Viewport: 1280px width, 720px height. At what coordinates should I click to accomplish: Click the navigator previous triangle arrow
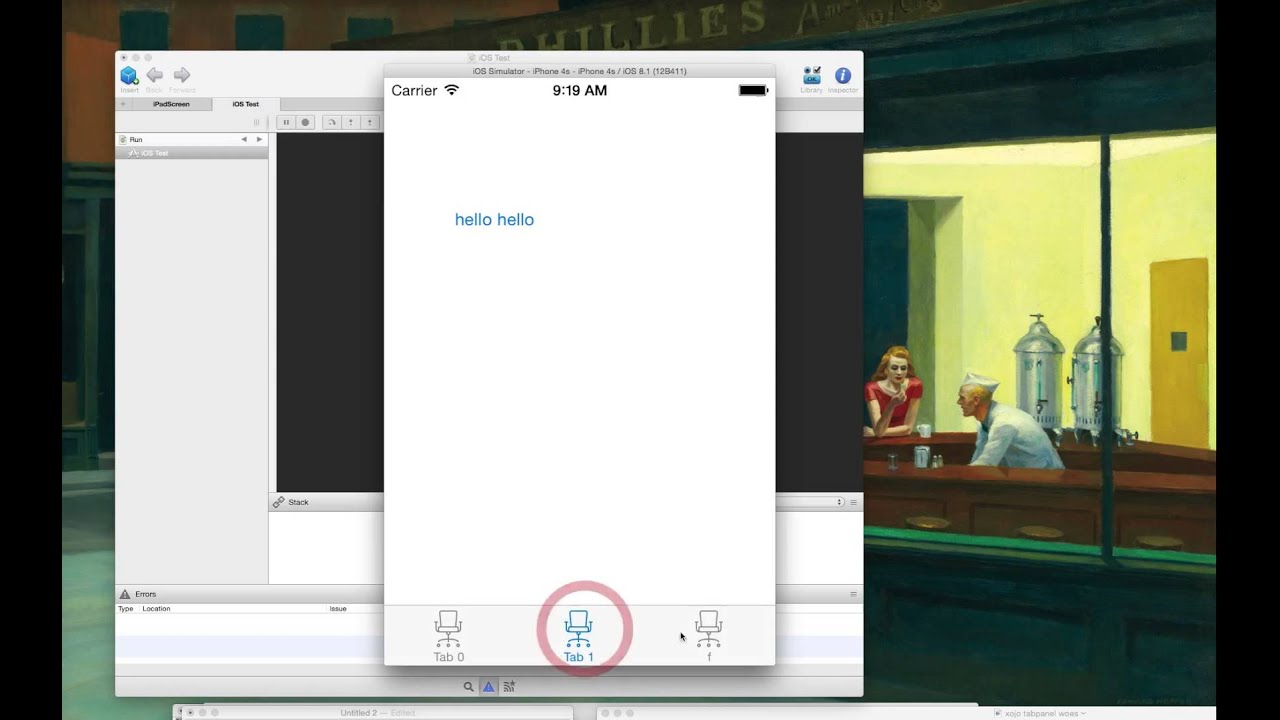tap(244, 140)
